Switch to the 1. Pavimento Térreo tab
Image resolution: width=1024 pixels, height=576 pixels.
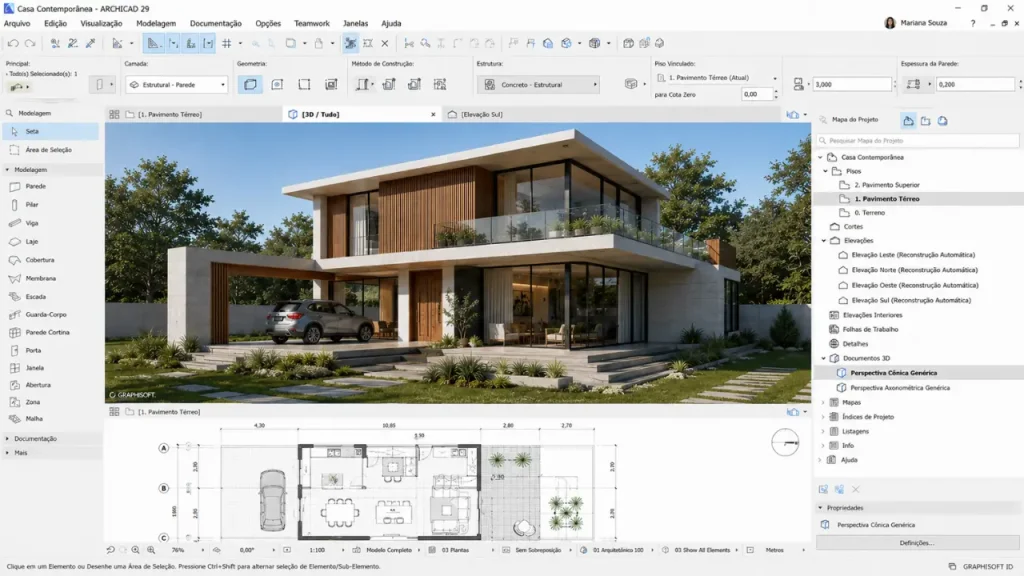(170, 114)
